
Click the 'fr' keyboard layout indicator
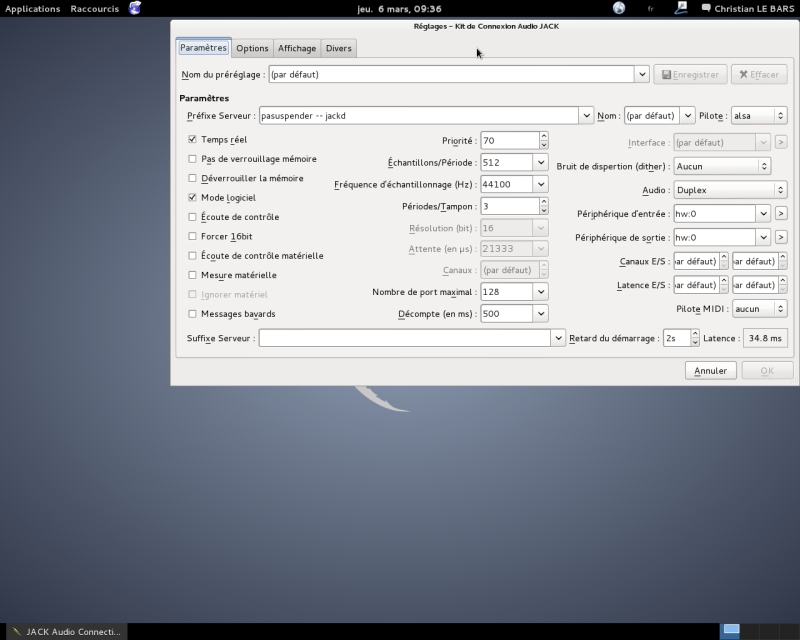coord(651,9)
